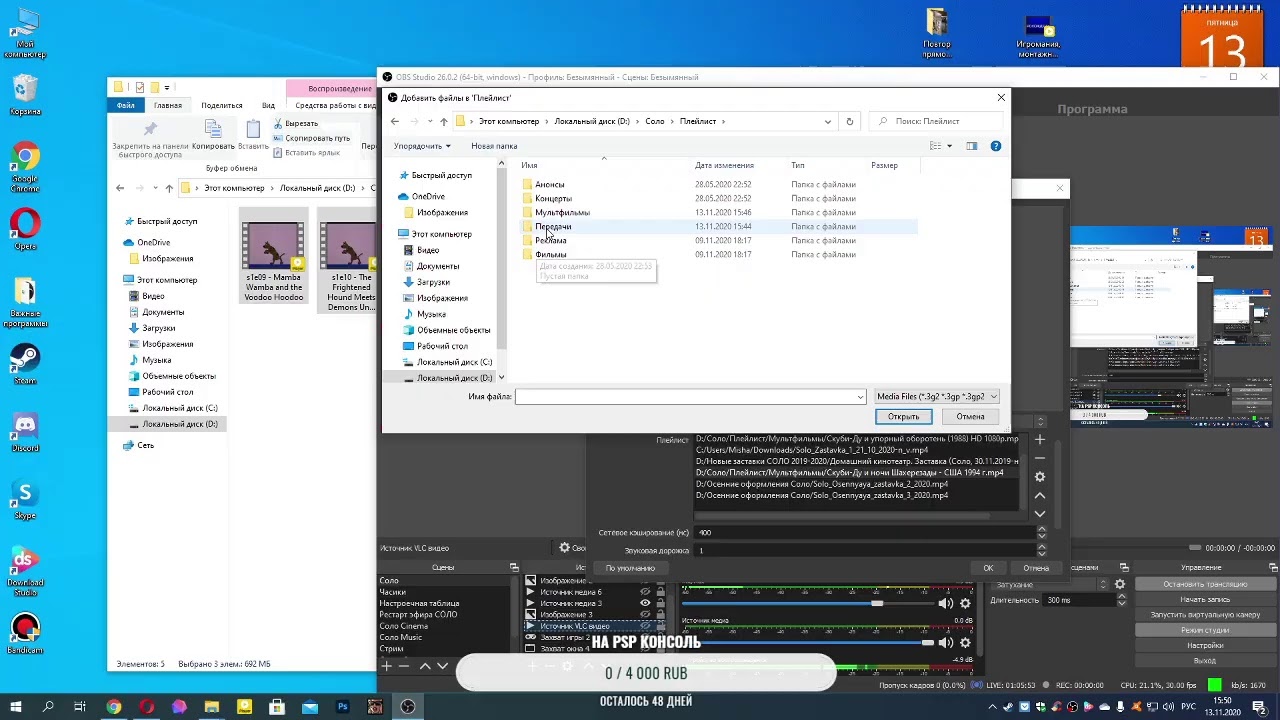Click Остановить трансляцию in OBS controls

(1205, 584)
